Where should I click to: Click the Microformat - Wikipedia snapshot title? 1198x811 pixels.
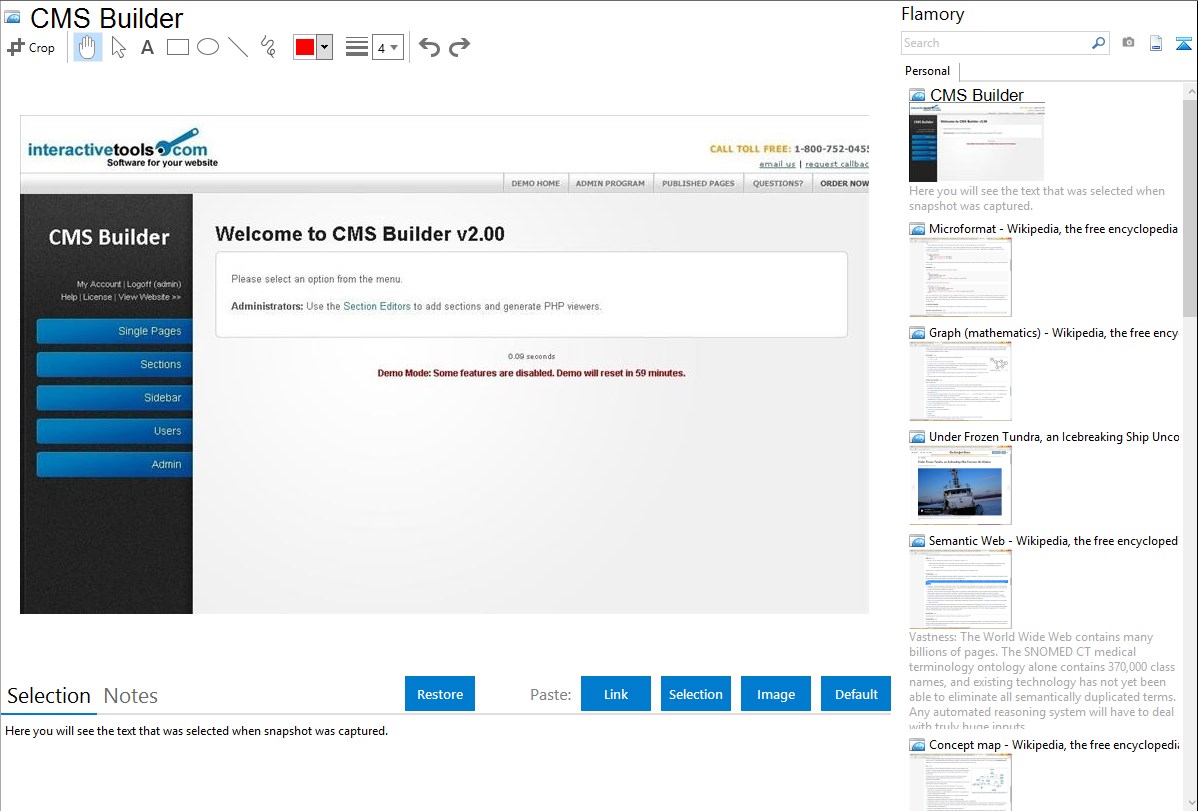click(1053, 229)
